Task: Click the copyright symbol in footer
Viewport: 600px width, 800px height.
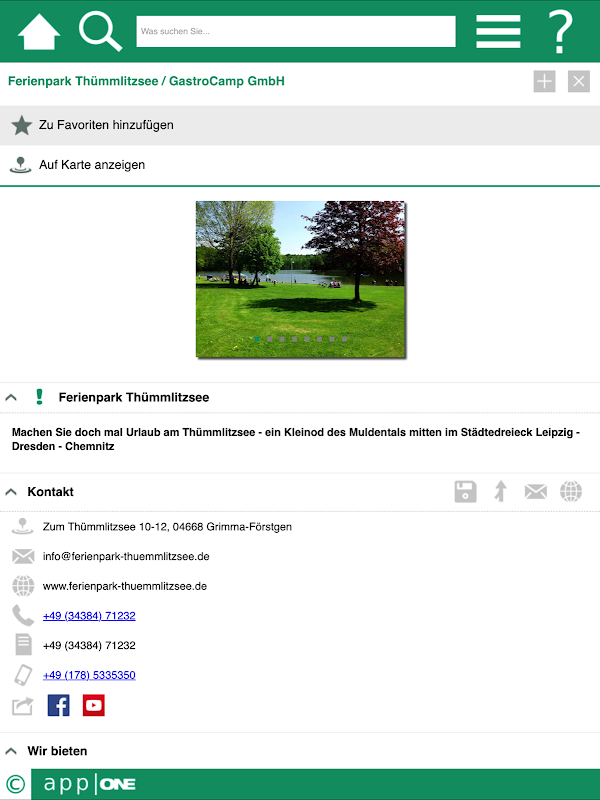Action: pos(15,784)
